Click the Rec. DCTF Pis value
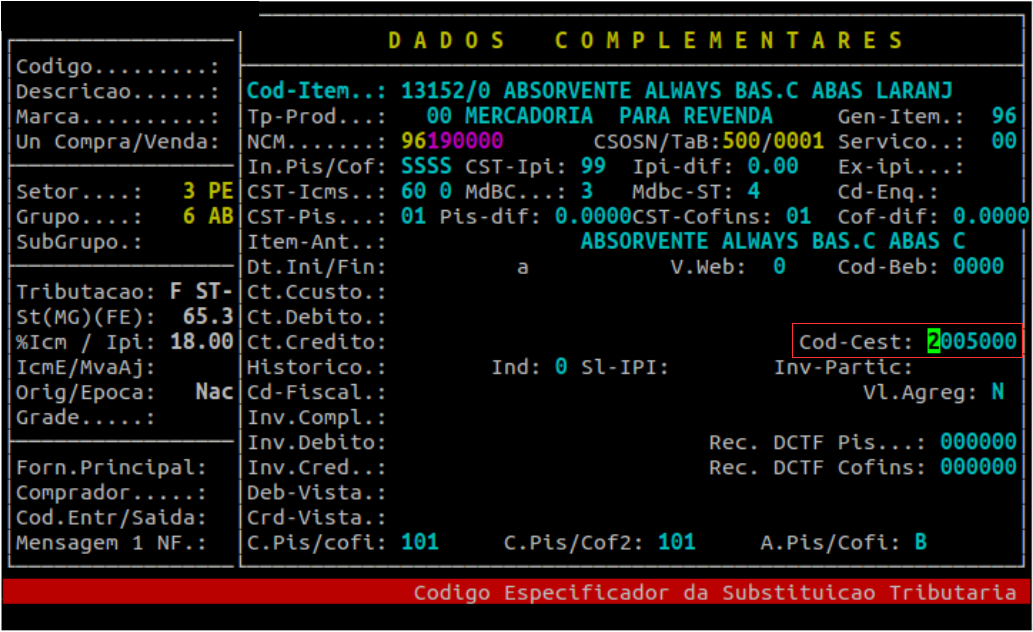This screenshot has width=1033, height=632. [x=978, y=442]
